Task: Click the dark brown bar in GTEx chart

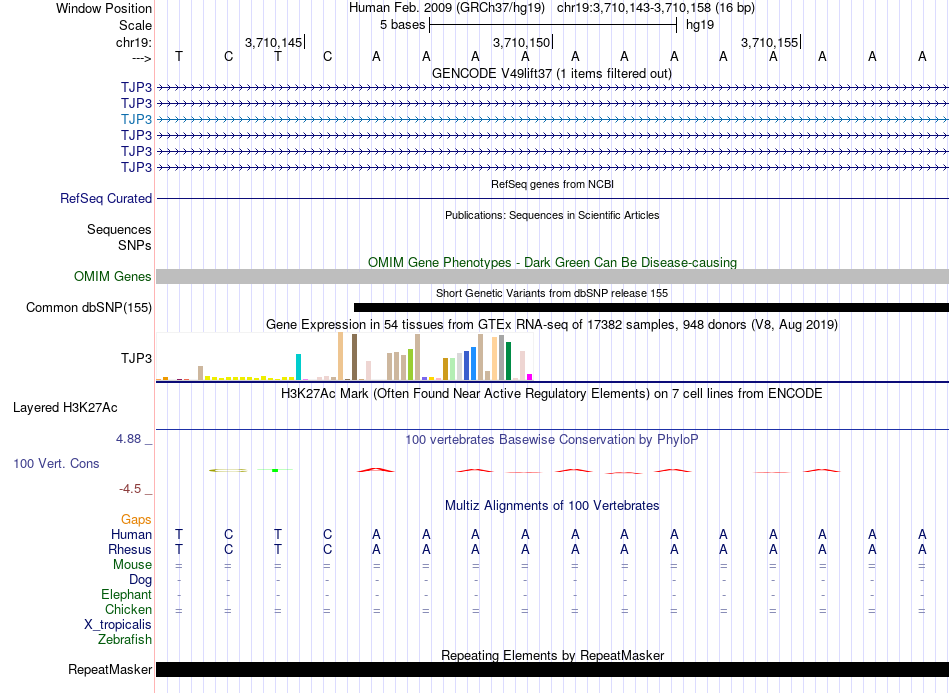Action: point(354,357)
